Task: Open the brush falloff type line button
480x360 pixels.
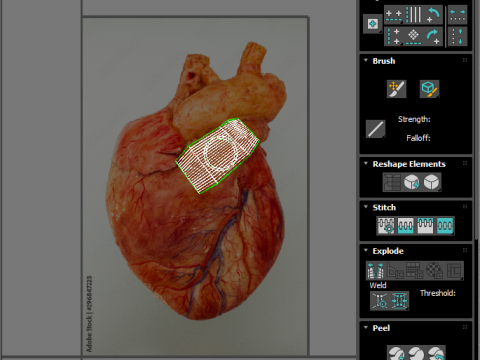Action: tap(375, 129)
